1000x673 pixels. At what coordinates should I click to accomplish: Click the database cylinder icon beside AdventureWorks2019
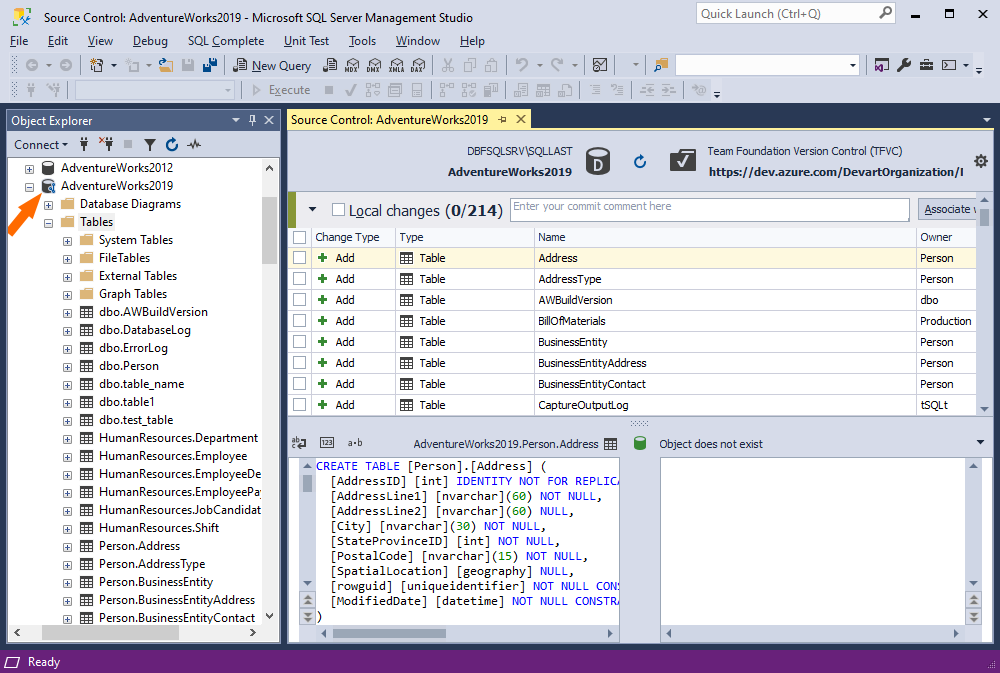598,161
